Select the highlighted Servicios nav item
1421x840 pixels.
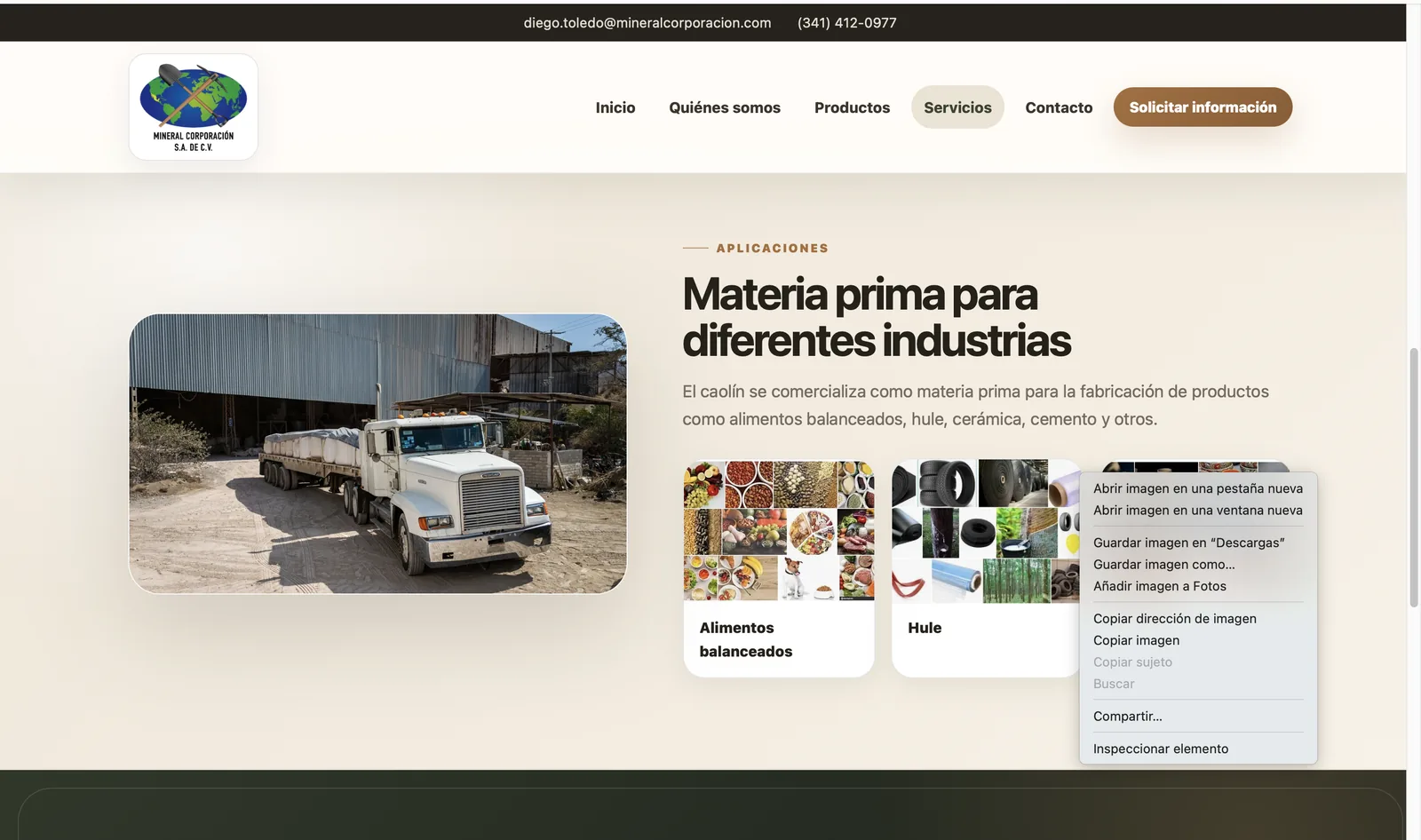pyautogui.click(x=957, y=107)
